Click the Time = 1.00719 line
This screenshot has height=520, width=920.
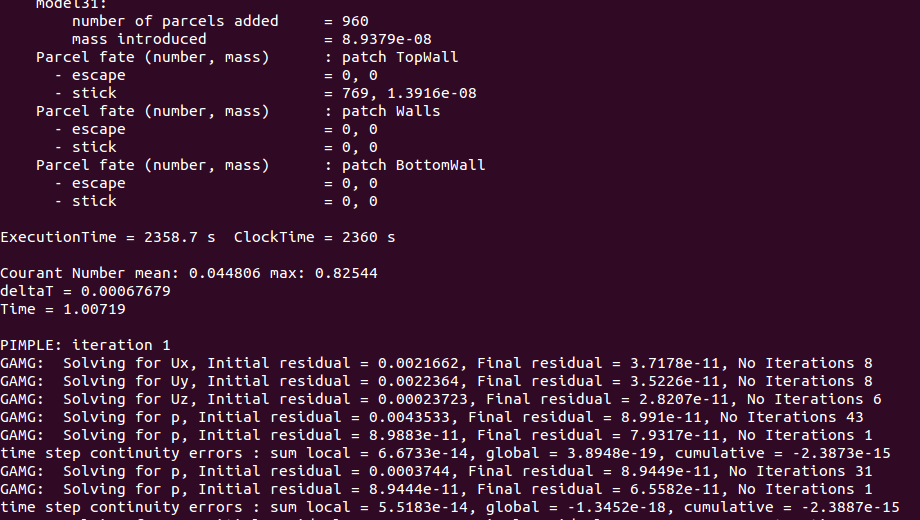[63, 309]
